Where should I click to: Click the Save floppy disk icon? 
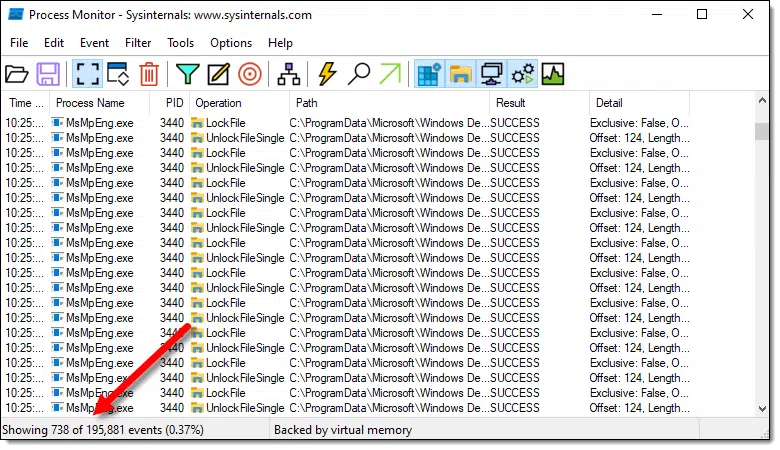[x=48, y=75]
